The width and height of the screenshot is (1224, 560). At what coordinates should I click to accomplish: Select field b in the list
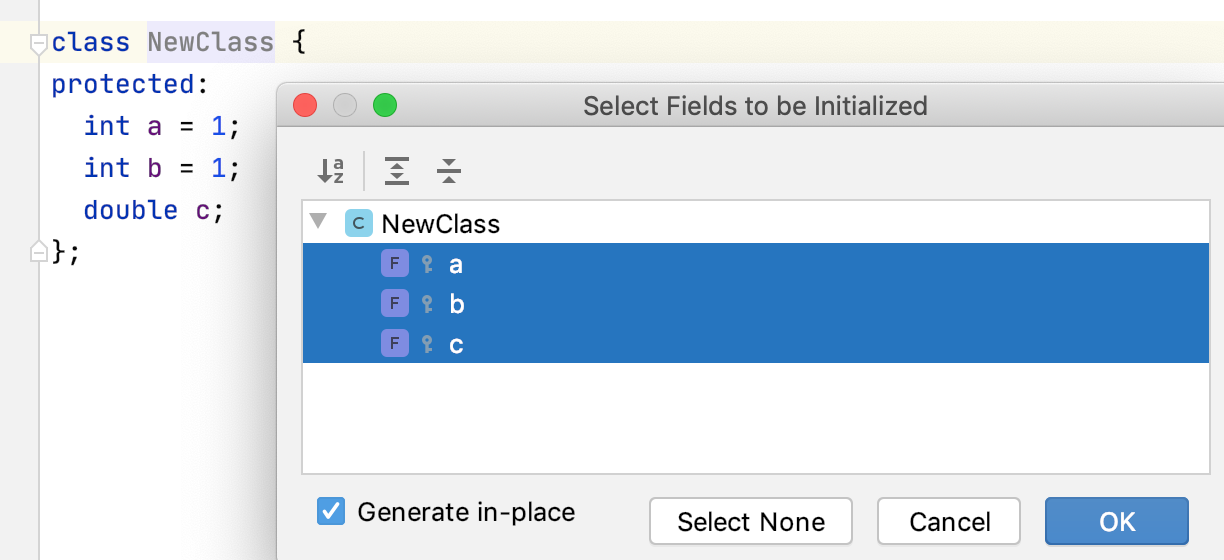pos(456,303)
